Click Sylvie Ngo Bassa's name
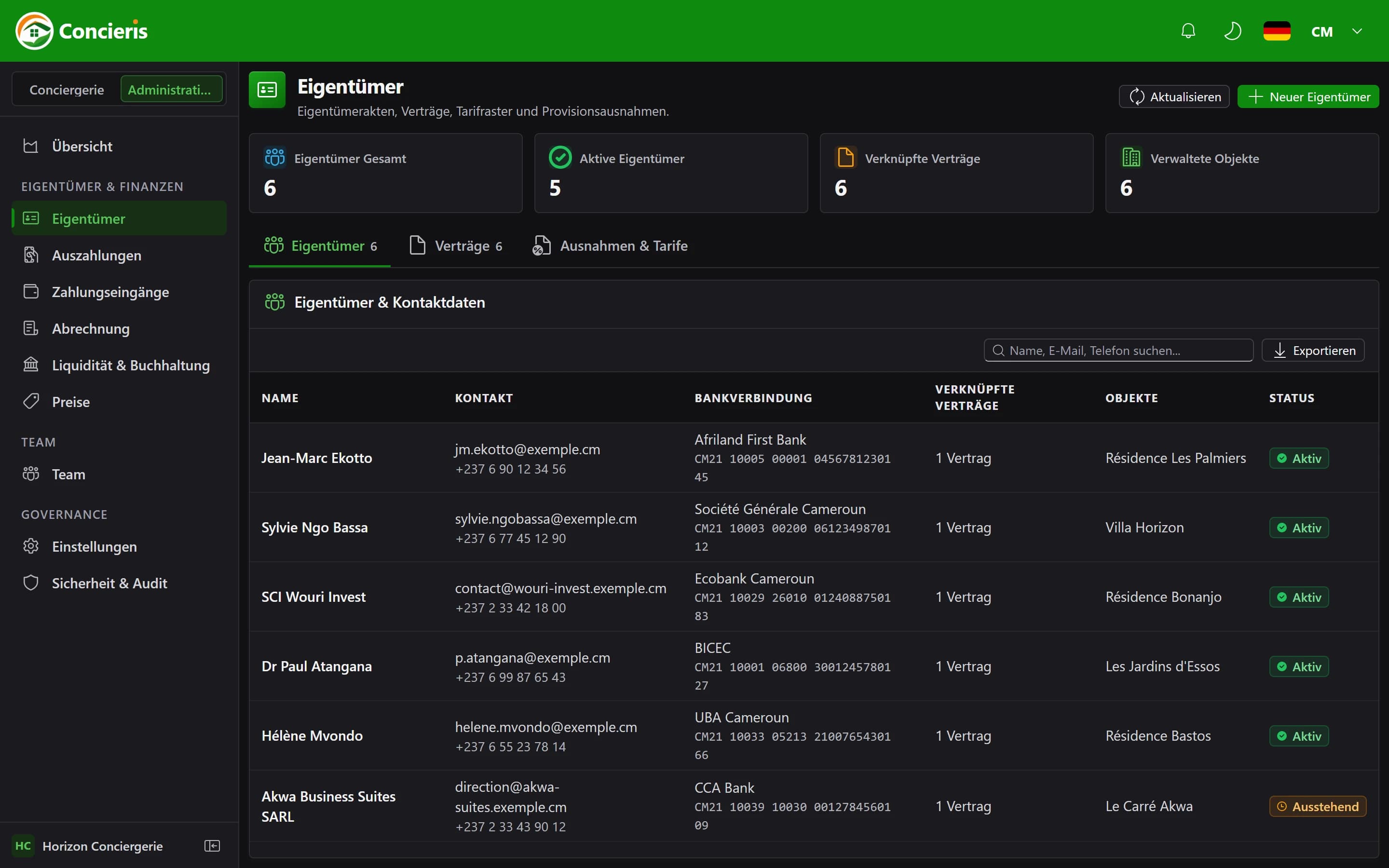This screenshot has width=1389, height=868. tap(314, 528)
